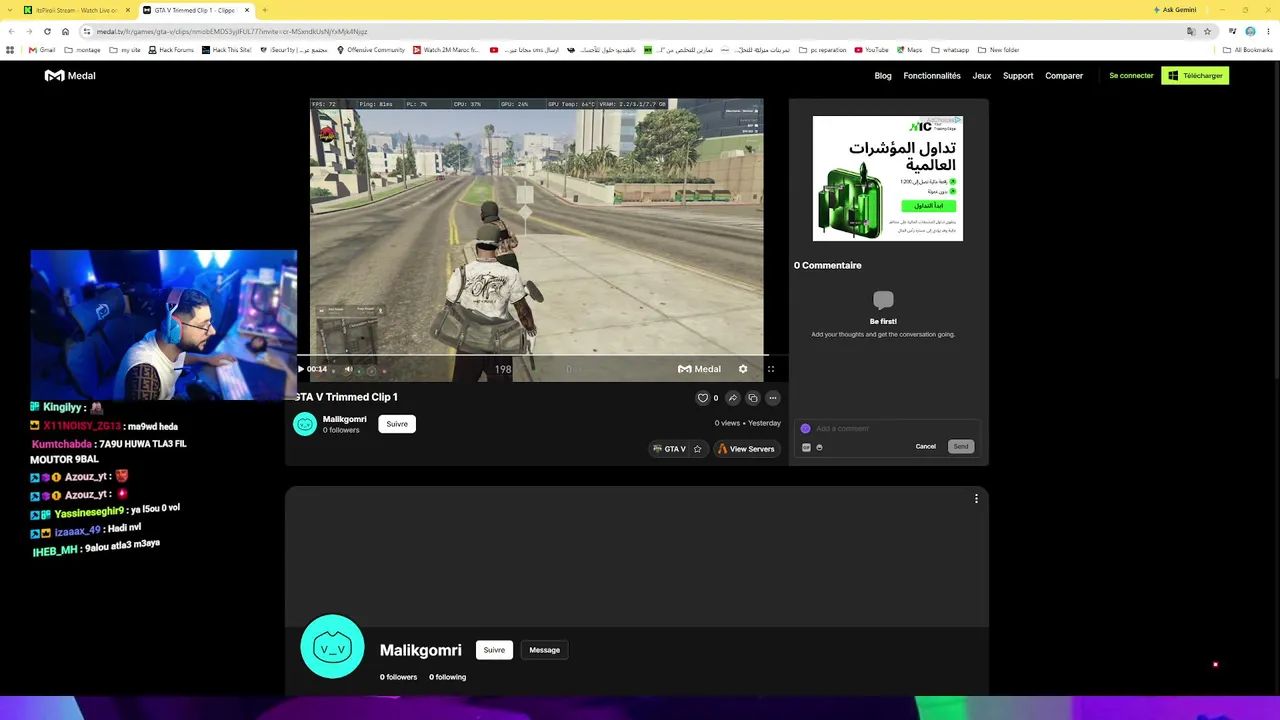Open the Support menu item
The width and height of the screenshot is (1280, 720).
[x=1018, y=76]
